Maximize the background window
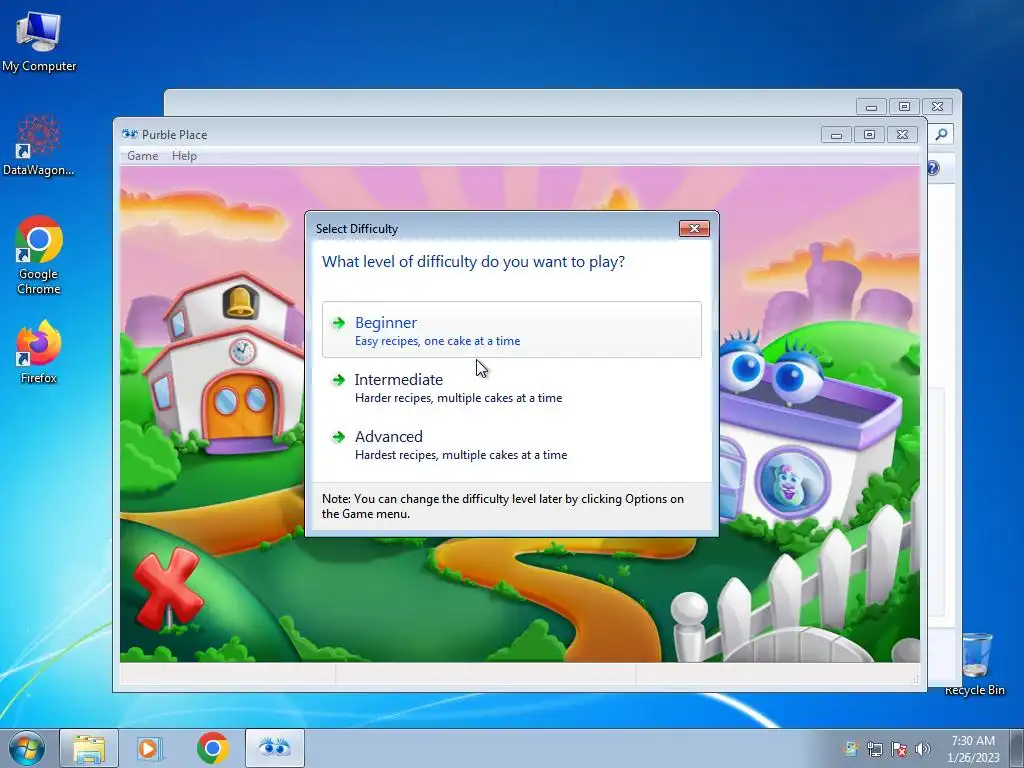The width and height of the screenshot is (1024, 768). click(x=904, y=106)
